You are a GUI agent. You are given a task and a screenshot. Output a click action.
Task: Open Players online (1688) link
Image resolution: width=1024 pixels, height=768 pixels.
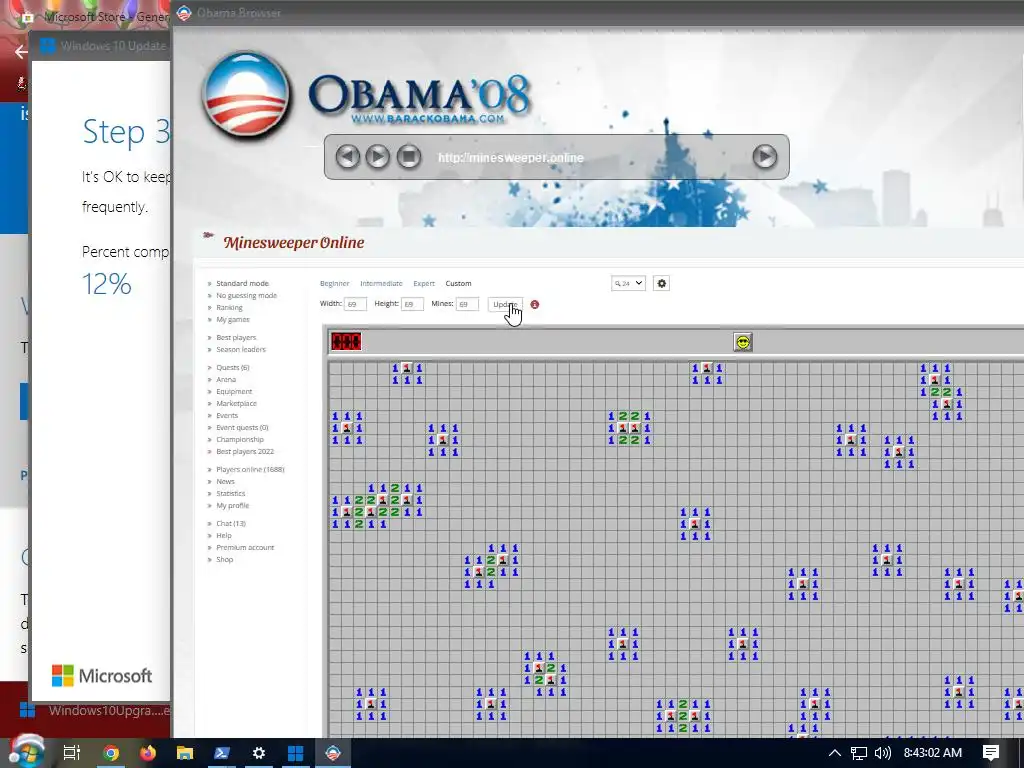pos(250,470)
